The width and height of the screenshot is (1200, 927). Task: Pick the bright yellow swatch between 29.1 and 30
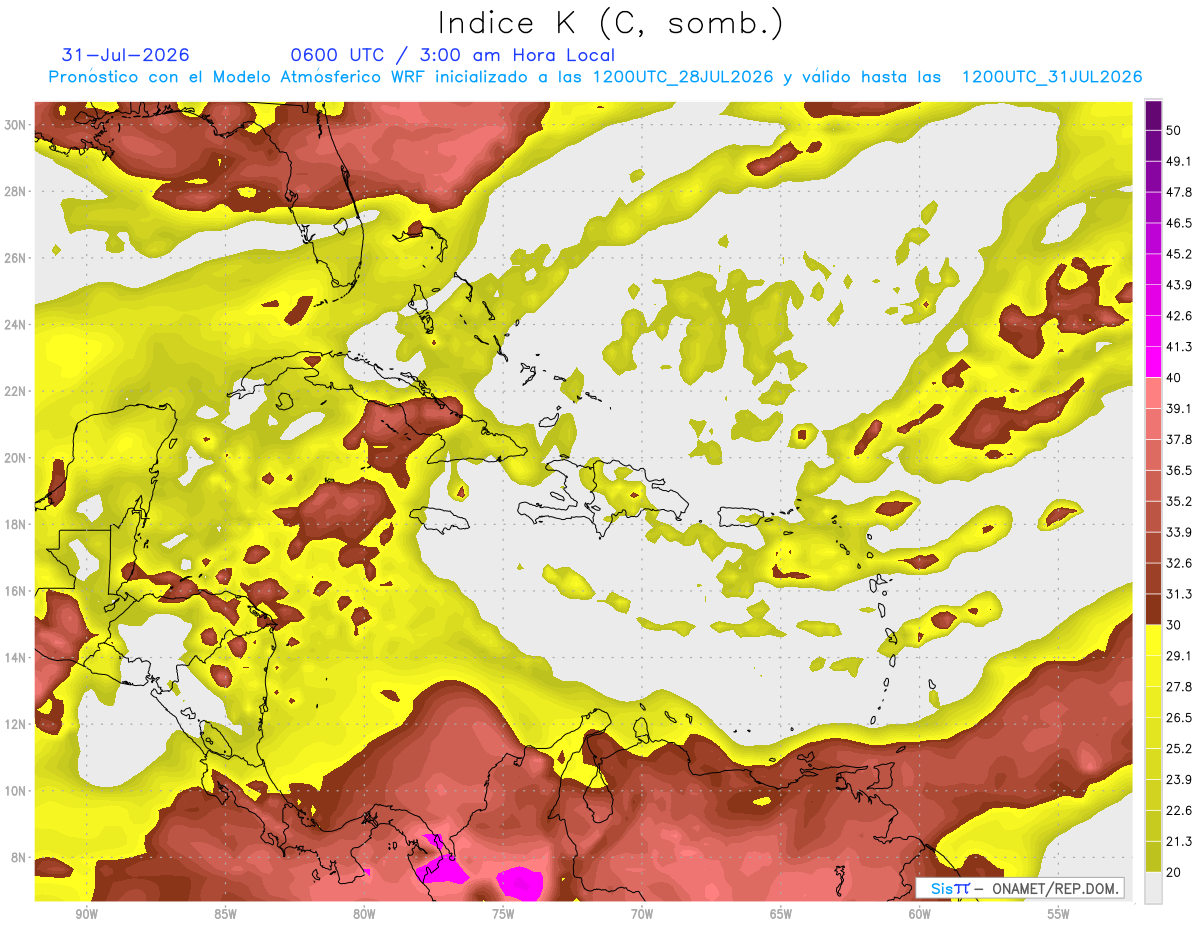pos(1153,639)
